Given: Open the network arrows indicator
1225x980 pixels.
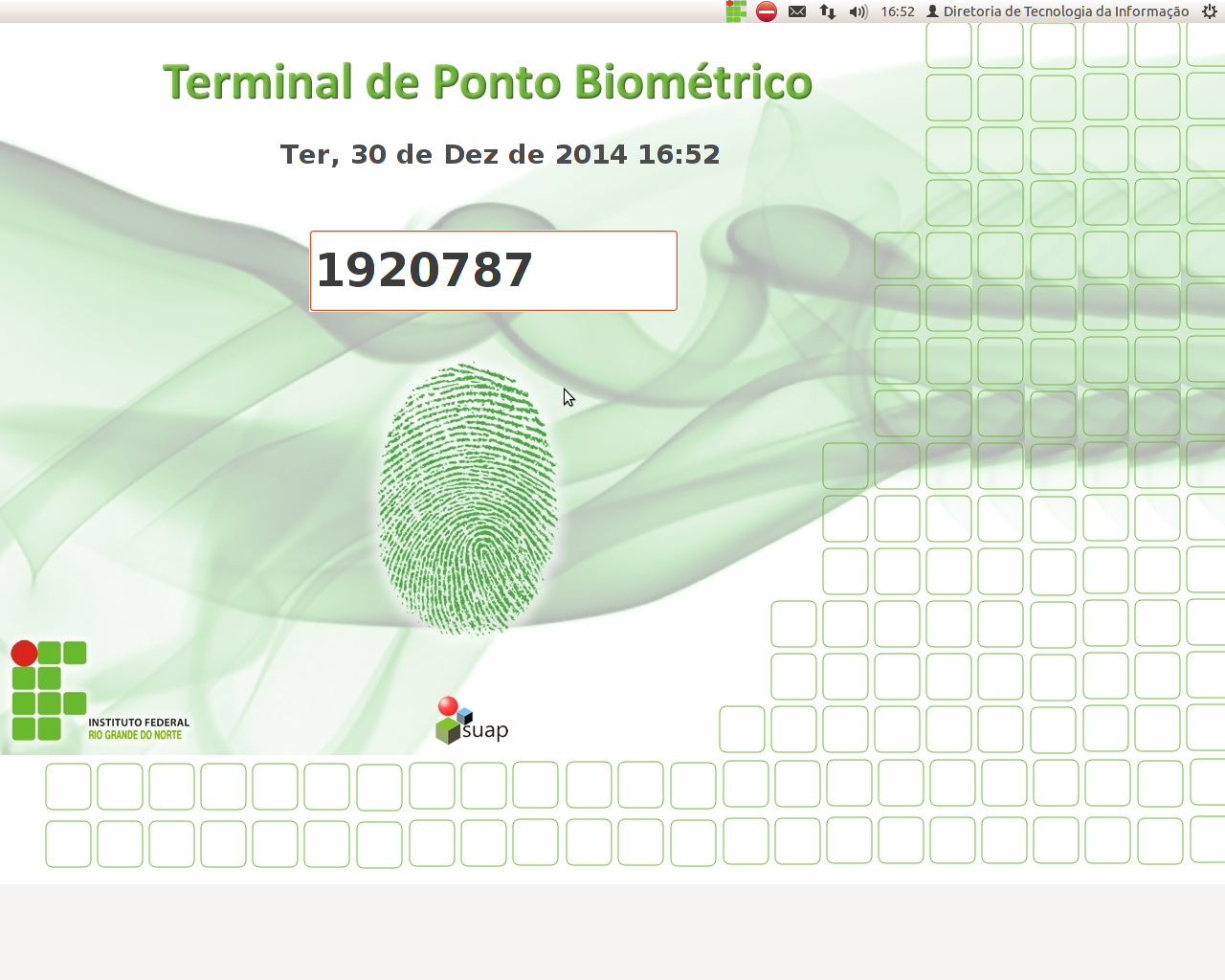Looking at the screenshot, I should click(828, 11).
